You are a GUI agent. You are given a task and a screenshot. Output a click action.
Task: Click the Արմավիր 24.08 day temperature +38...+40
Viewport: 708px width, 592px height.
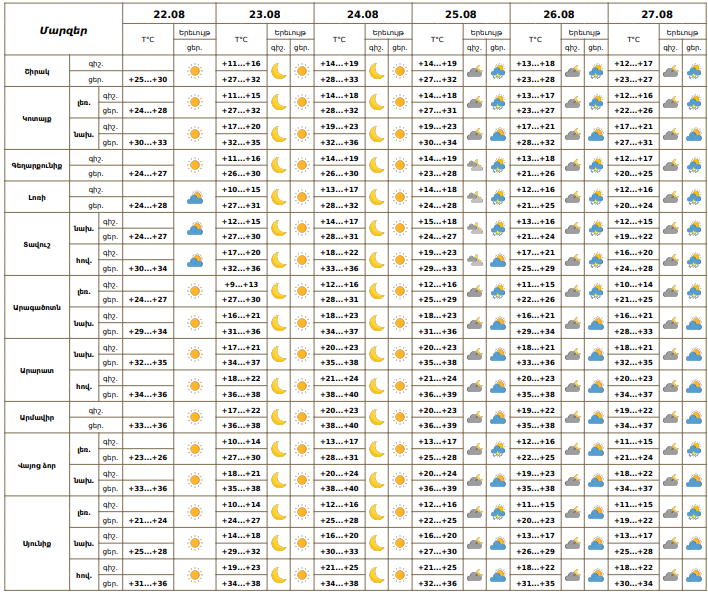click(x=339, y=425)
